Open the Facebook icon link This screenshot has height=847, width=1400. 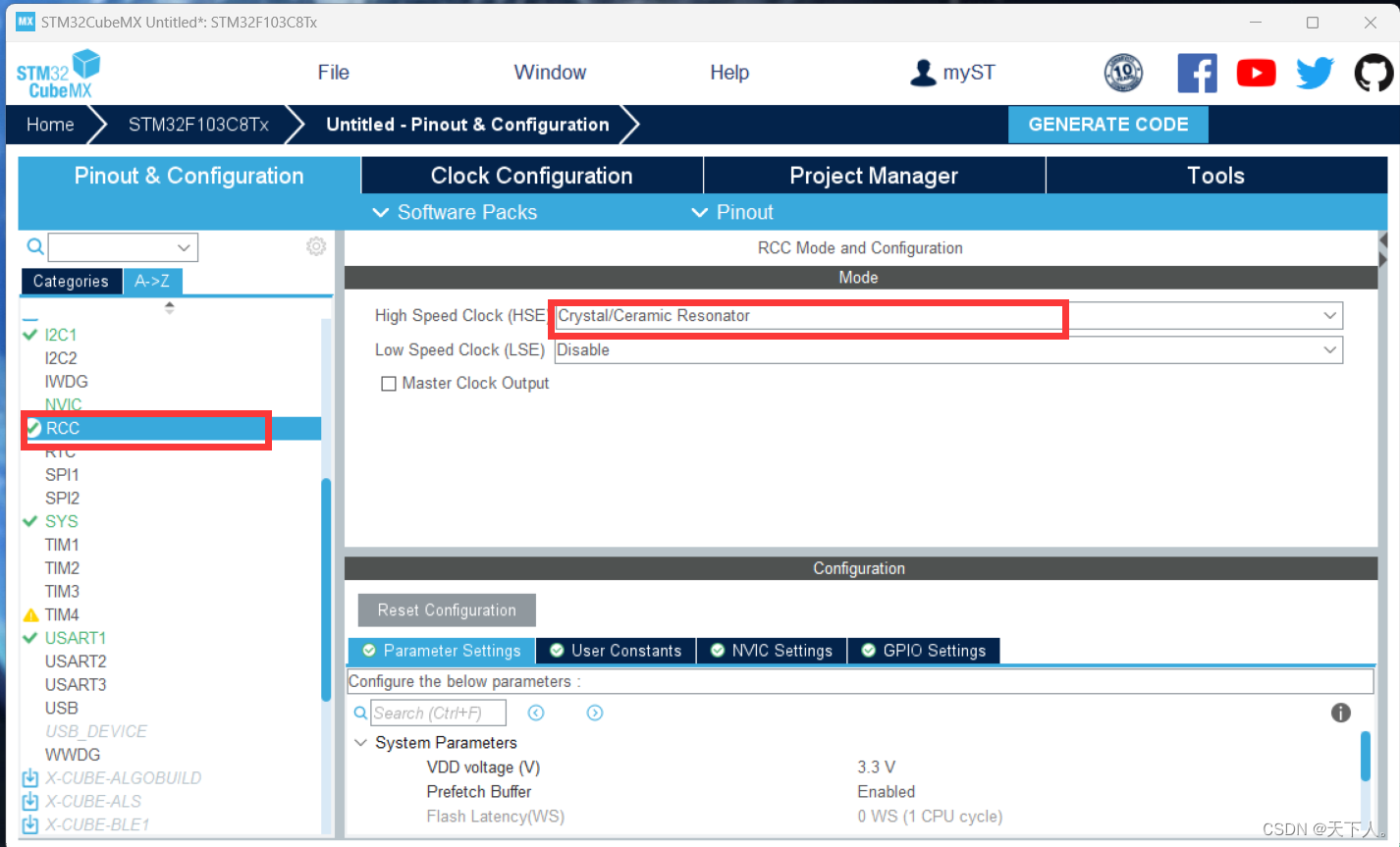[1197, 74]
